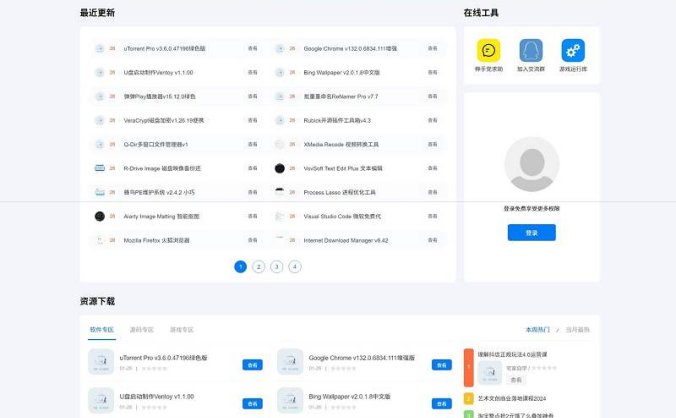Click icon beside Rubick row

pos(280,120)
